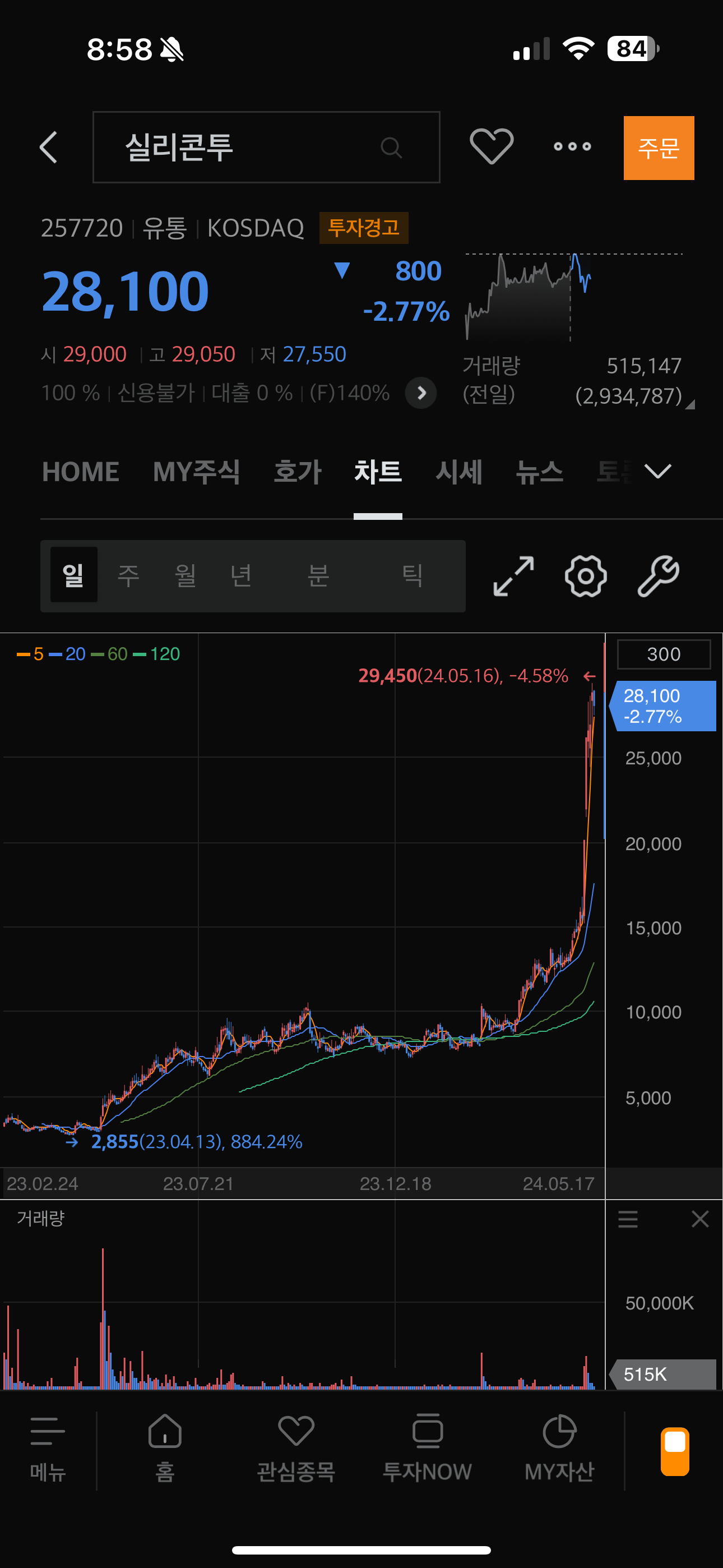Tap the 257720 stock code
The image size is (723, 1568).
[x=82, y=228]
